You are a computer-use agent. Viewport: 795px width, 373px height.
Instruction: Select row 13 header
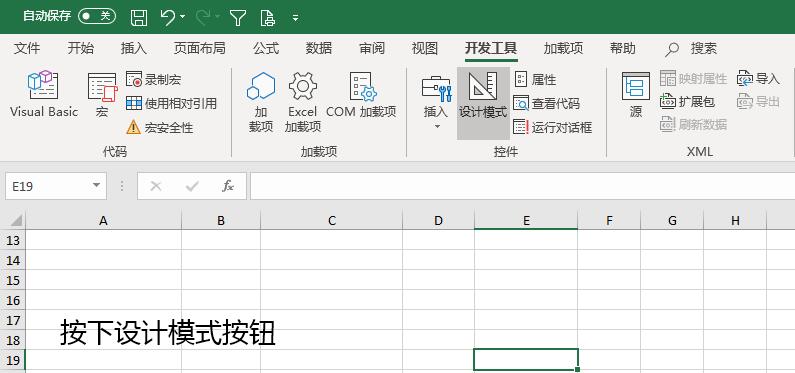(13, 240)
